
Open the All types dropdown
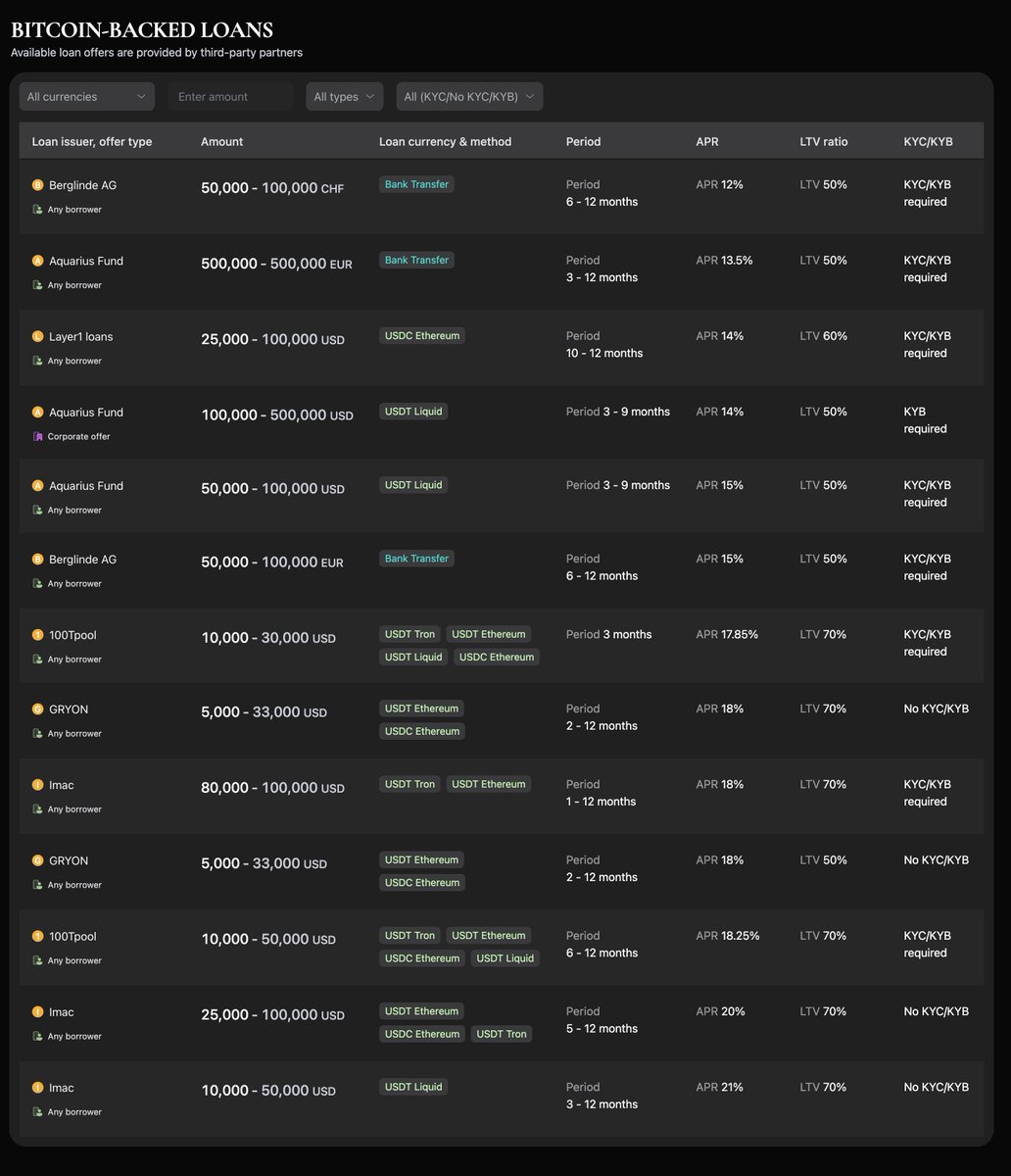pos(345,96)
